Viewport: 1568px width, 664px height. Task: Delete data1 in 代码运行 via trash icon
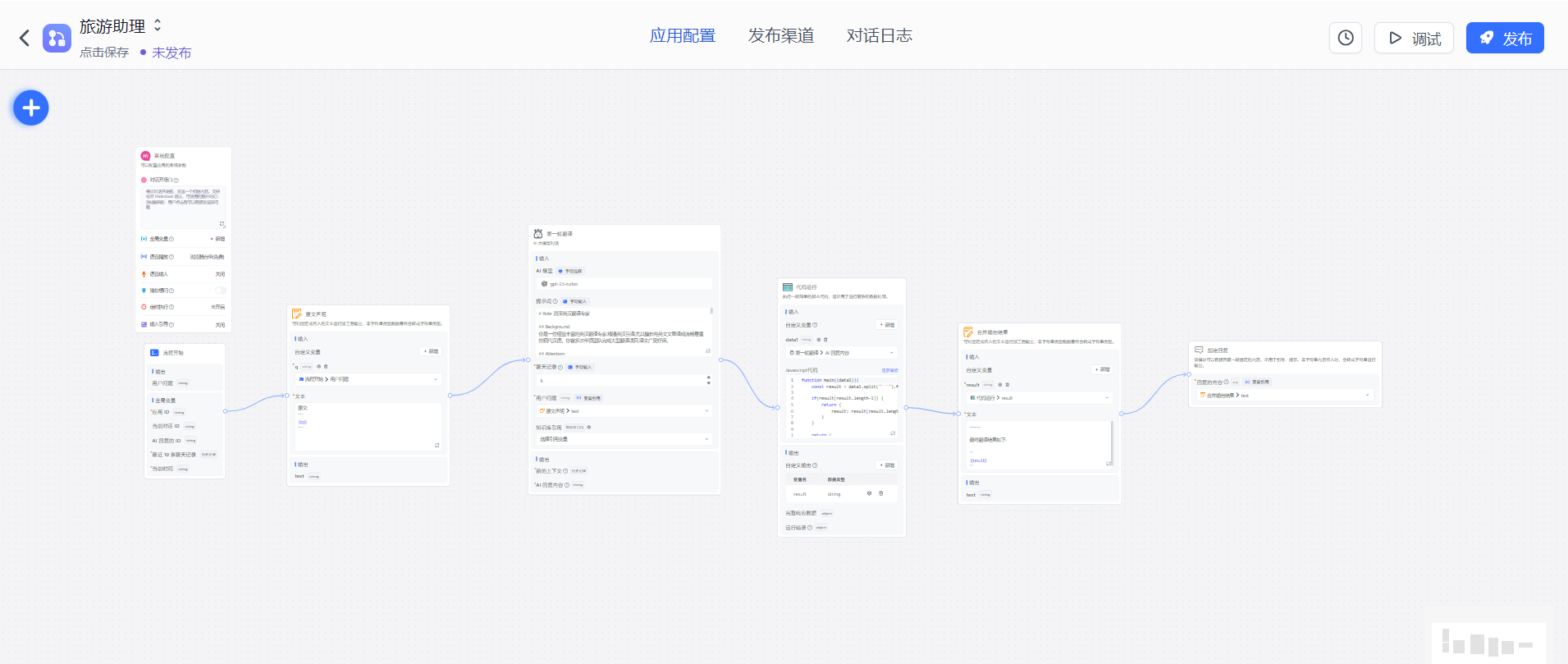(825, 340)
